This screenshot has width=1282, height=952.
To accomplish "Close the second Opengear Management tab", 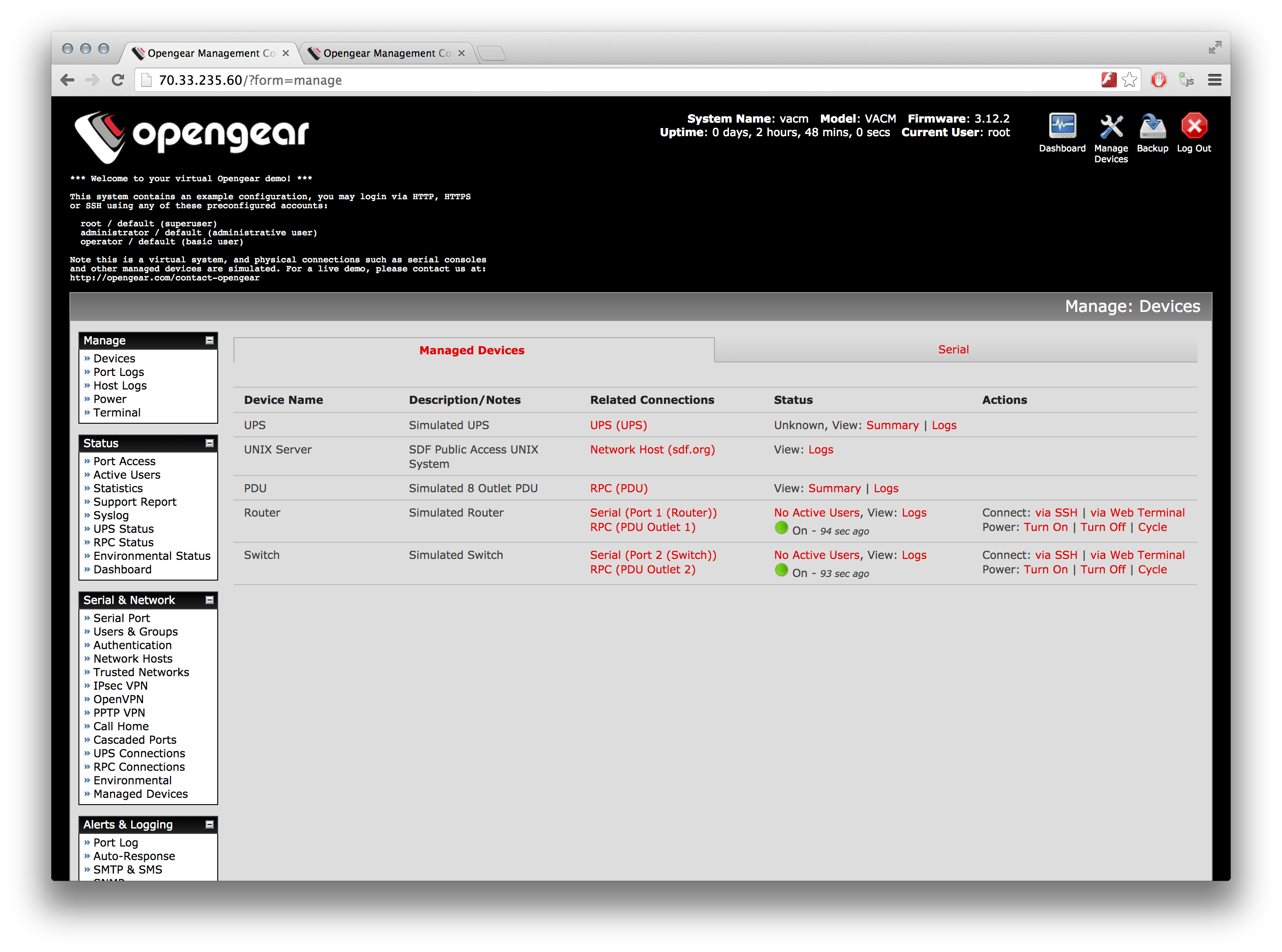I will coord(461,53).
